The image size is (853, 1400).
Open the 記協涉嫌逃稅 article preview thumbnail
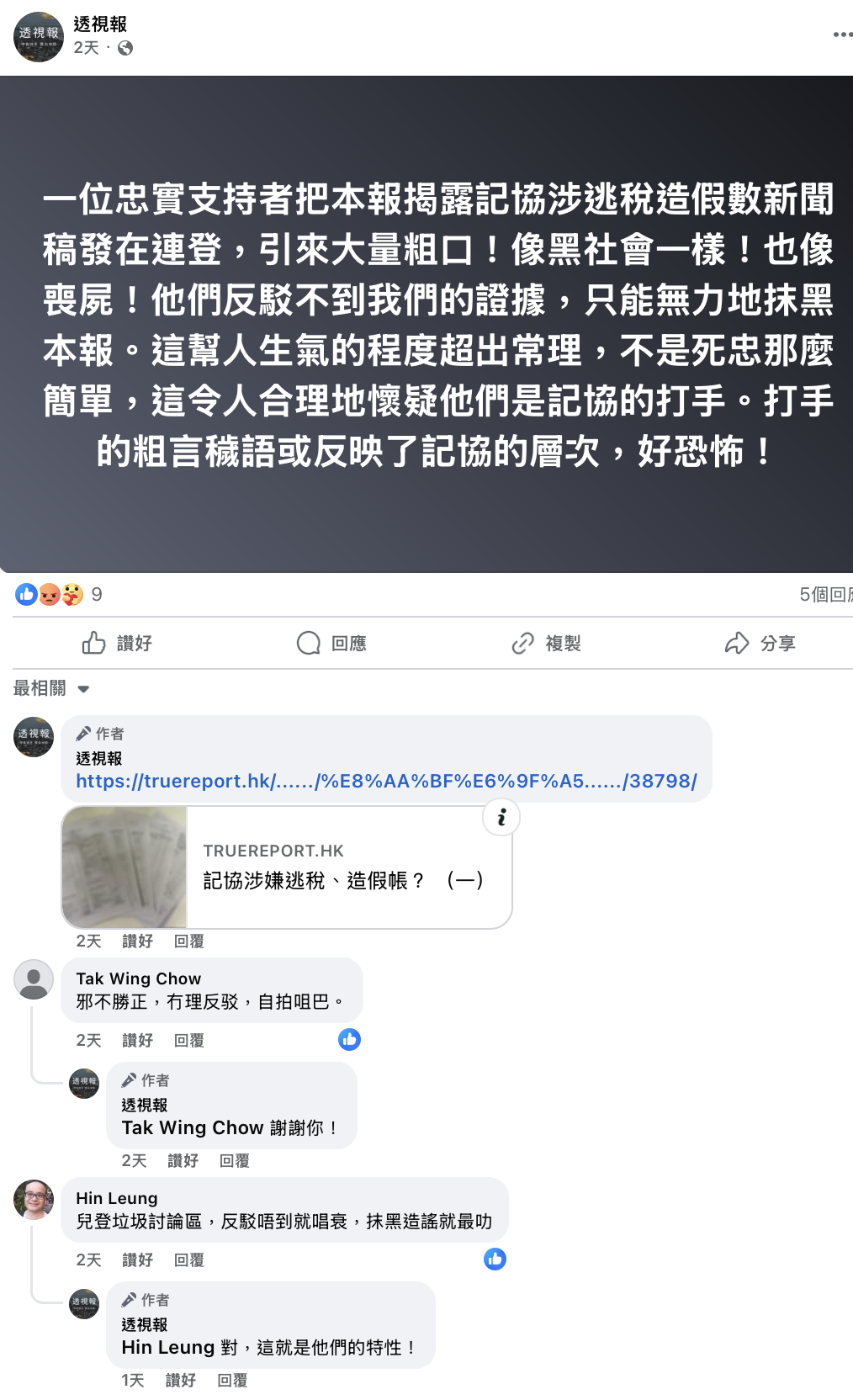click(x=125, y=867)
